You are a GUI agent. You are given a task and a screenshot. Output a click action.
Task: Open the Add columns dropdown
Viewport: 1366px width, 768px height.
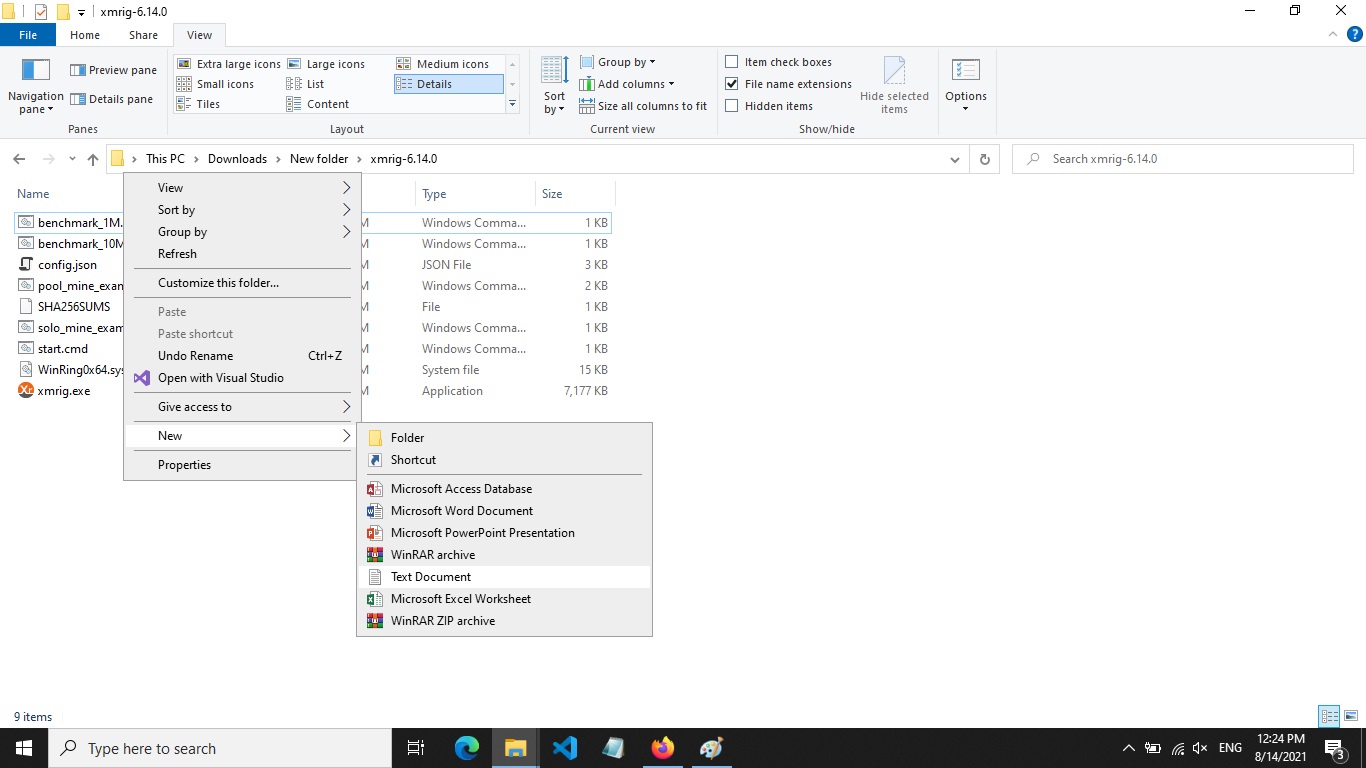627,84
